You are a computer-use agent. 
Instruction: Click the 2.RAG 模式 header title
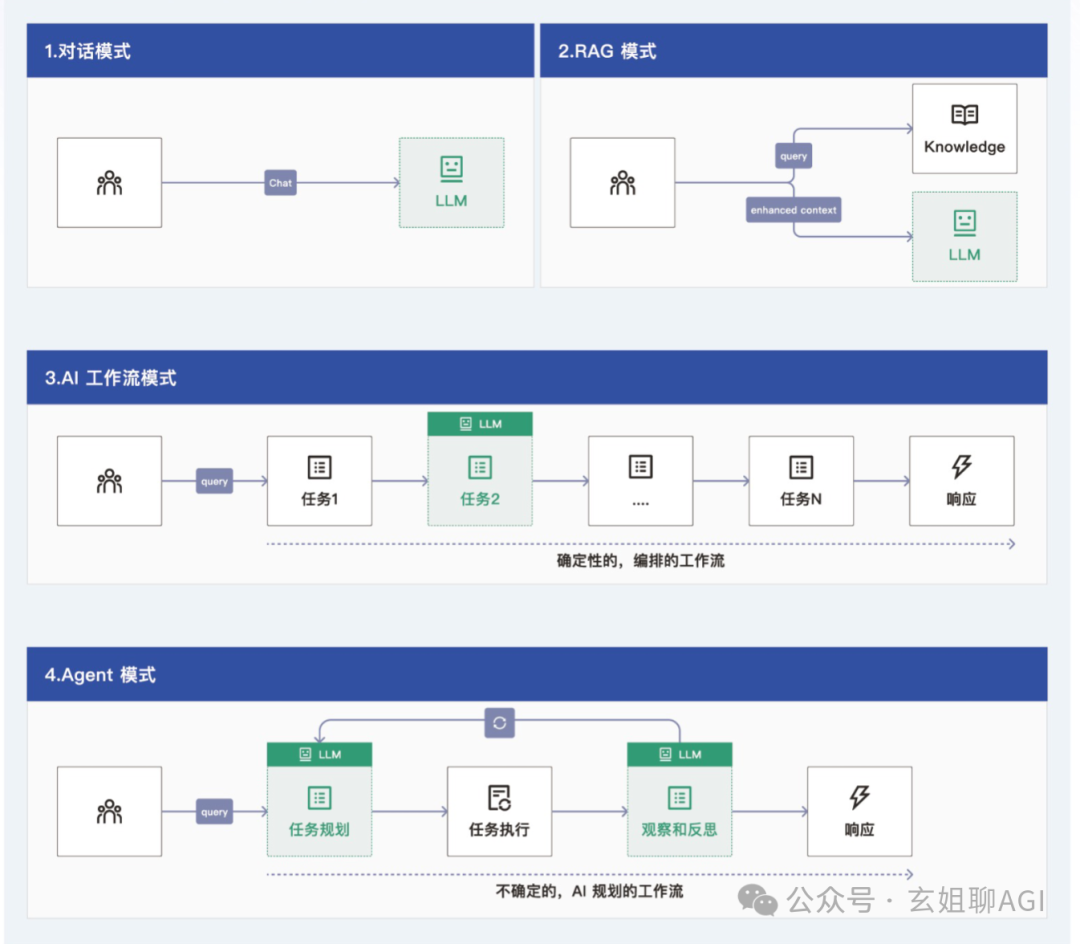[607, 51]
